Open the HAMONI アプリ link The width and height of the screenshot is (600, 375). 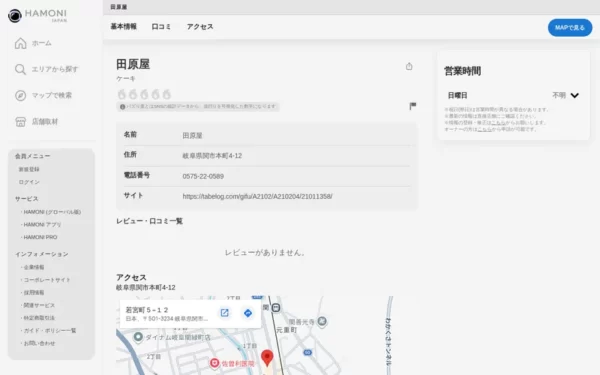coord(42,224)
